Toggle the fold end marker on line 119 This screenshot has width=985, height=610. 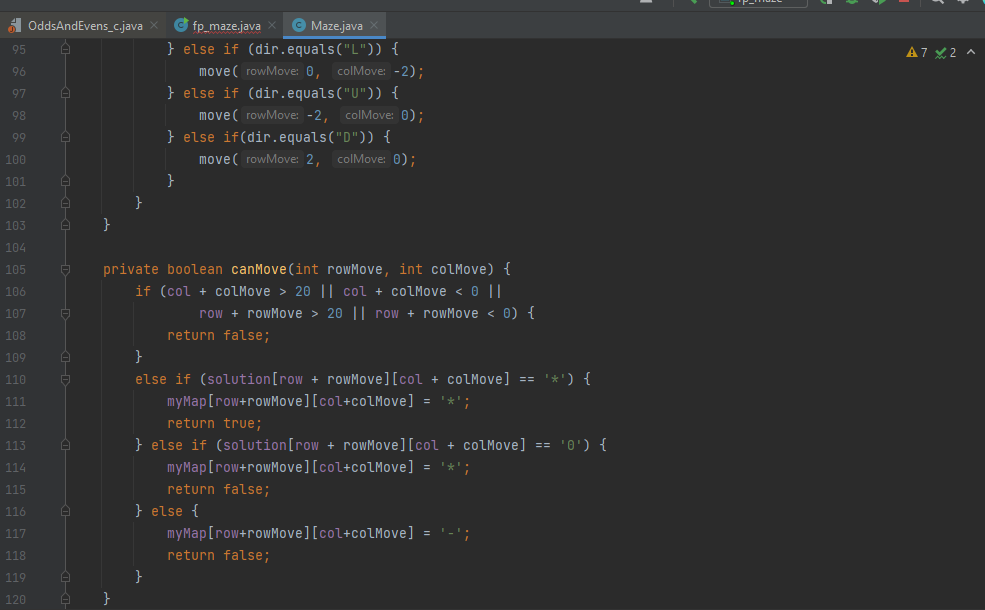[65, 577]
